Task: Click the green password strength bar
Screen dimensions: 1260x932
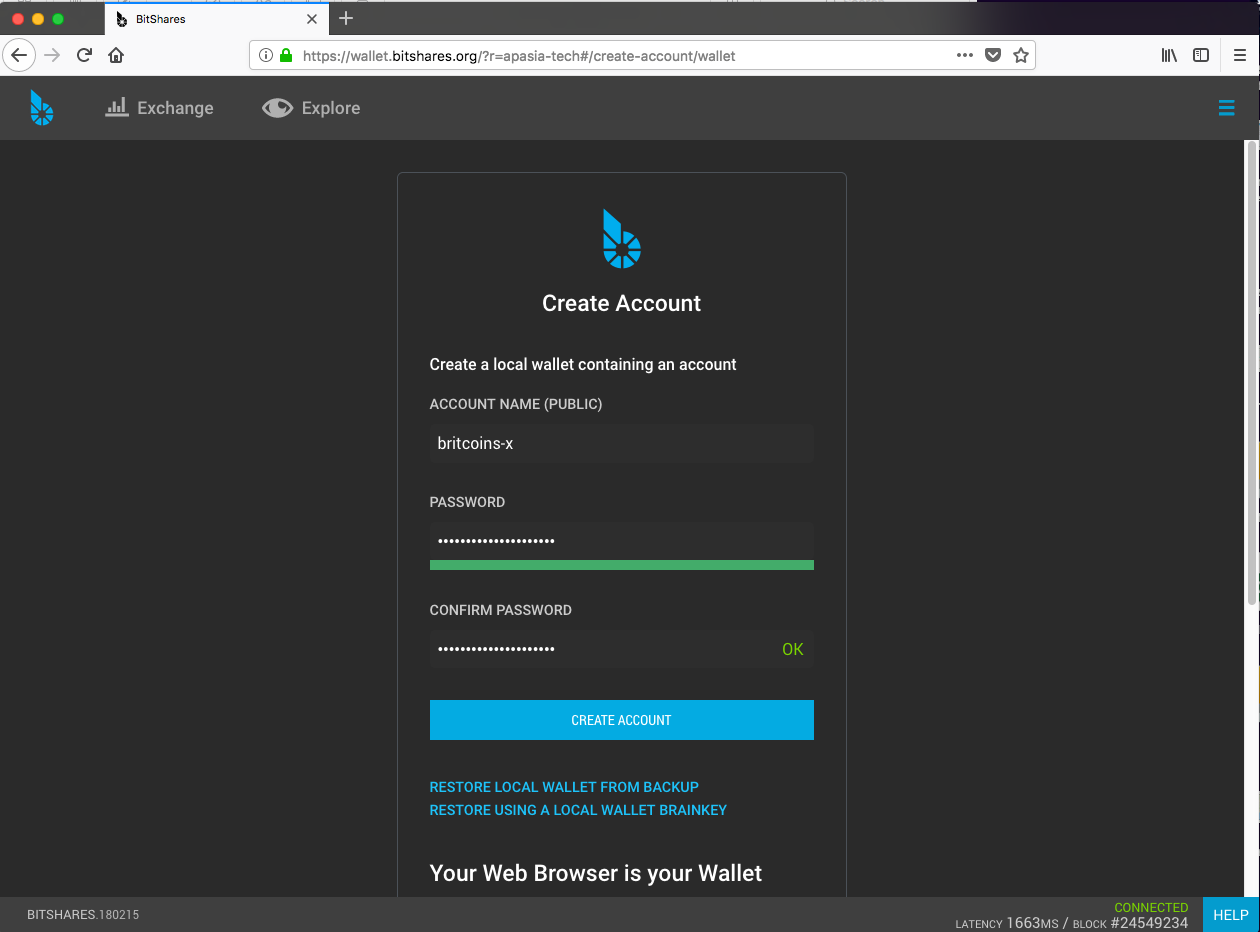Action: coord(622,565)
